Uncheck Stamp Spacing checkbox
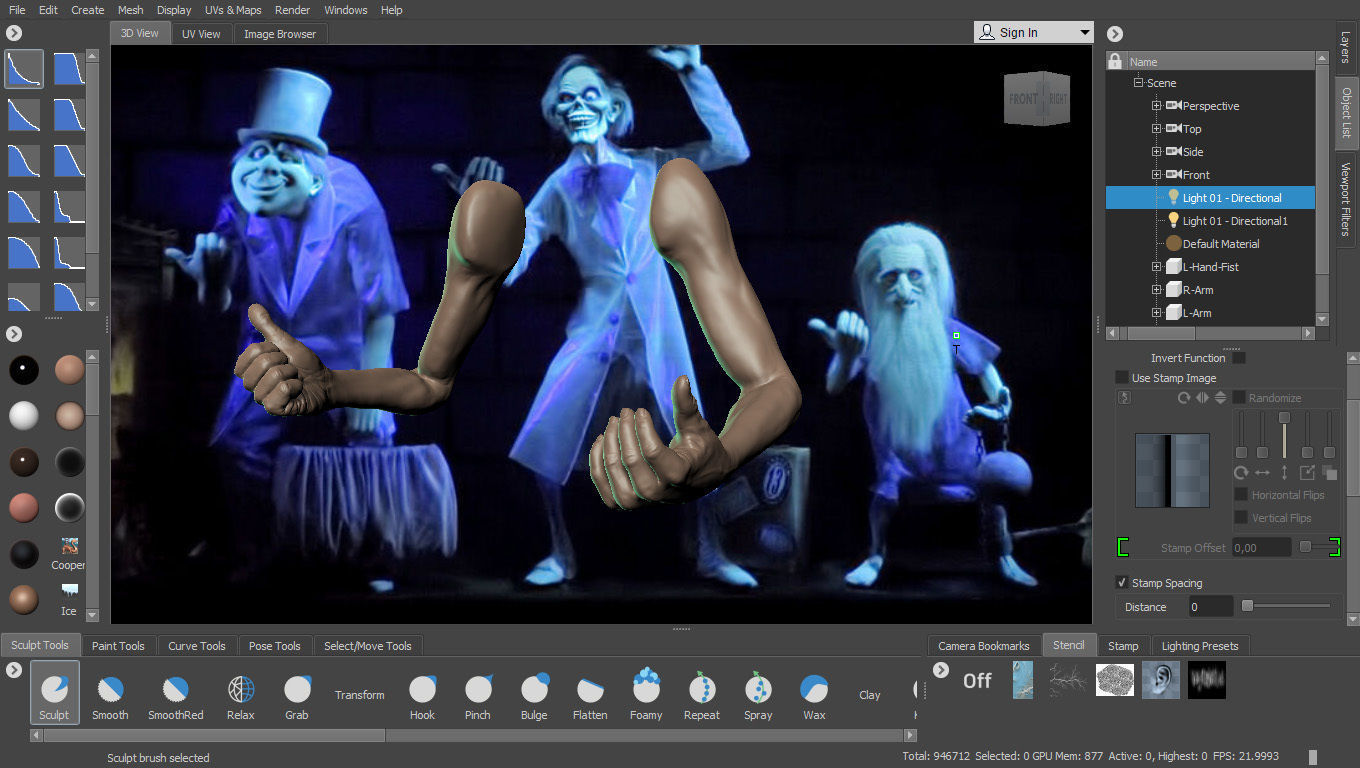This screenshot has width=1360, height=768. click(1122, 583)
